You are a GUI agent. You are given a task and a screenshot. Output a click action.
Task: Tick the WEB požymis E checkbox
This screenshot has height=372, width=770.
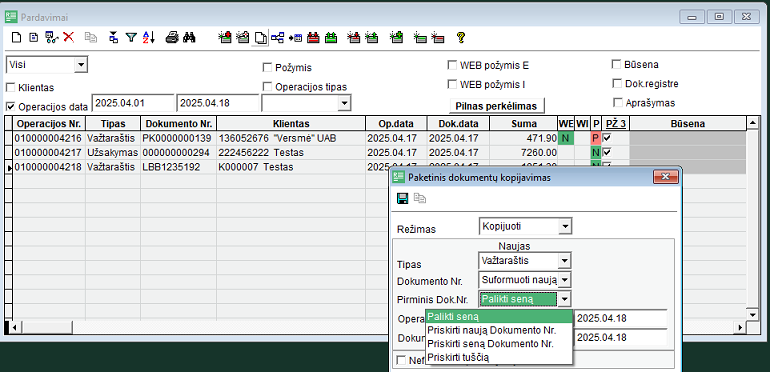click(452, 65)
